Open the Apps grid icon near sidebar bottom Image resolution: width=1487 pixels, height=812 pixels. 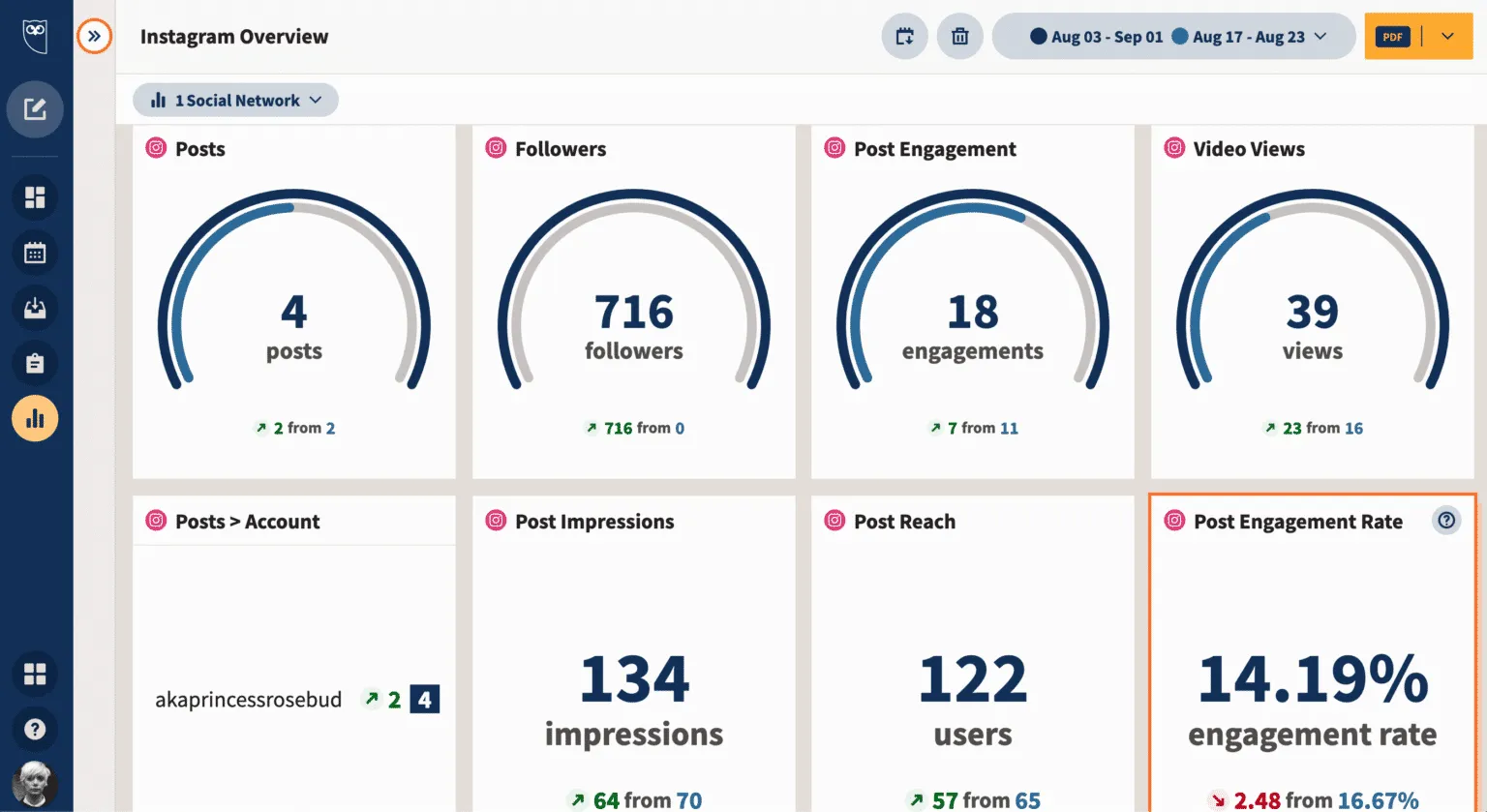(x=35, y=674)
